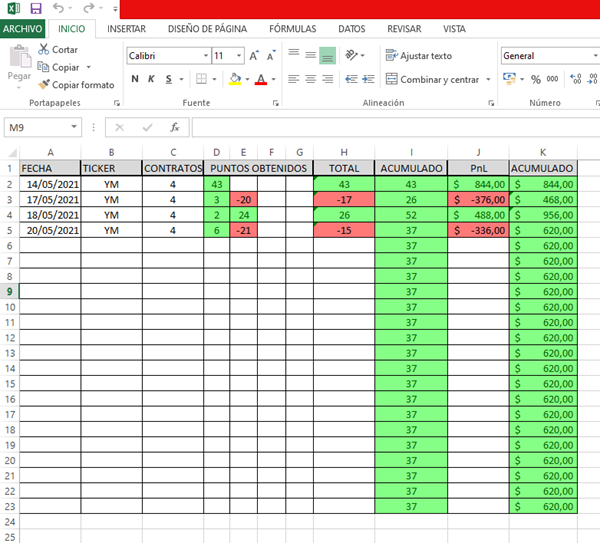Select PnL cell $ -376,00
This screenshot has height=543, width=600.
pos(478,200)
